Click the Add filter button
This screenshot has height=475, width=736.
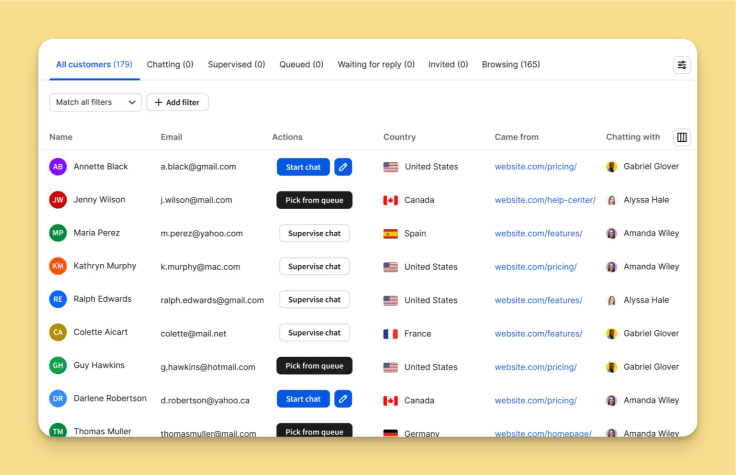pos(177,102)
